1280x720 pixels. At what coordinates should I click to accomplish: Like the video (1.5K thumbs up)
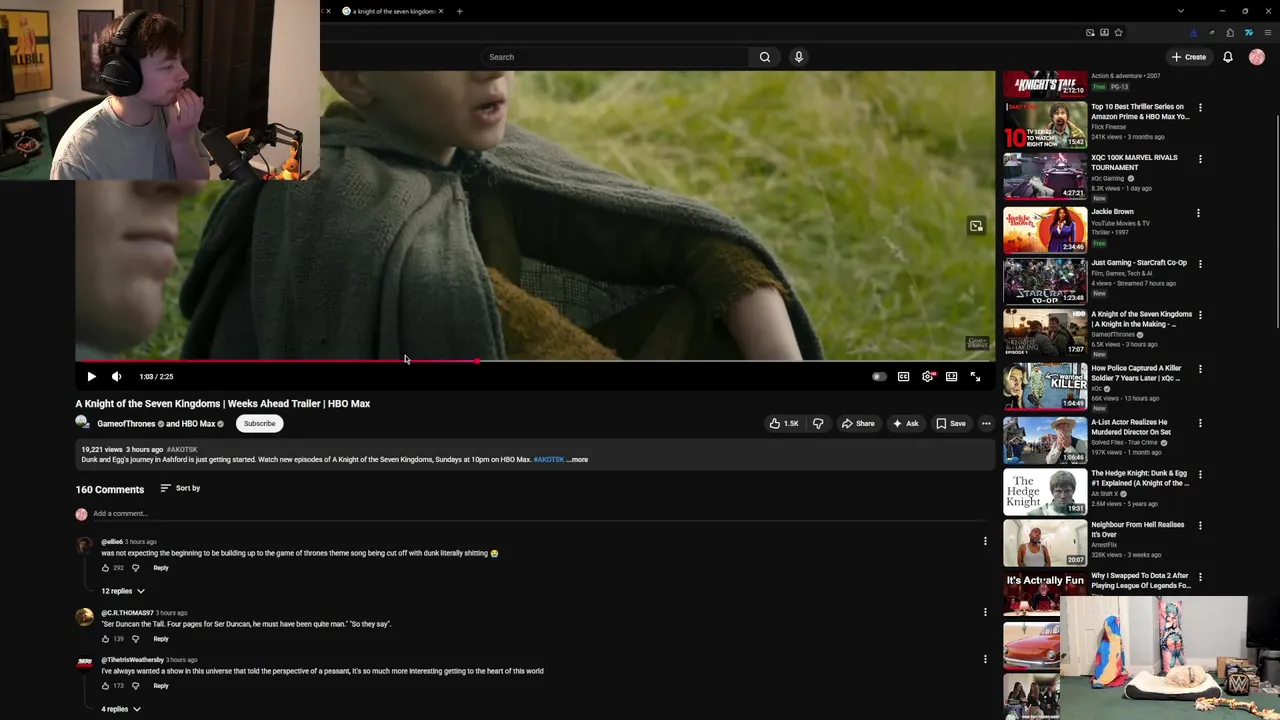[783, 423]
